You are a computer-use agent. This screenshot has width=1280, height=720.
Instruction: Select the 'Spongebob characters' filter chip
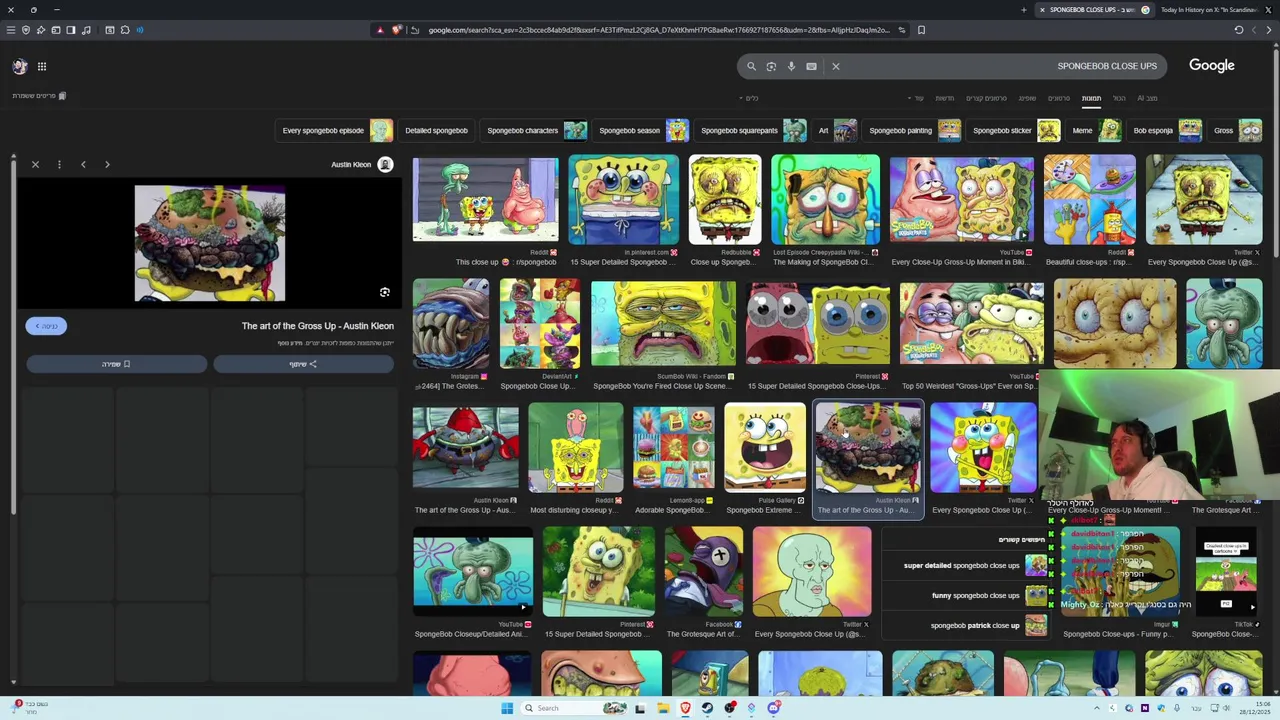(535, 130)
